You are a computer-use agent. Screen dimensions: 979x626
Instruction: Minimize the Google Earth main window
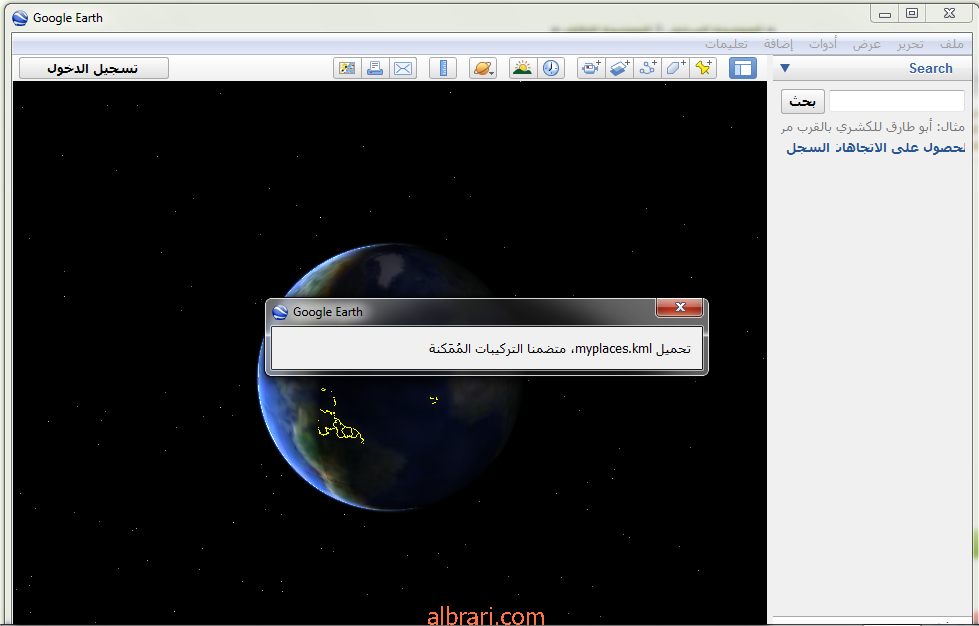pyautogui.click(x=885, y=13)
